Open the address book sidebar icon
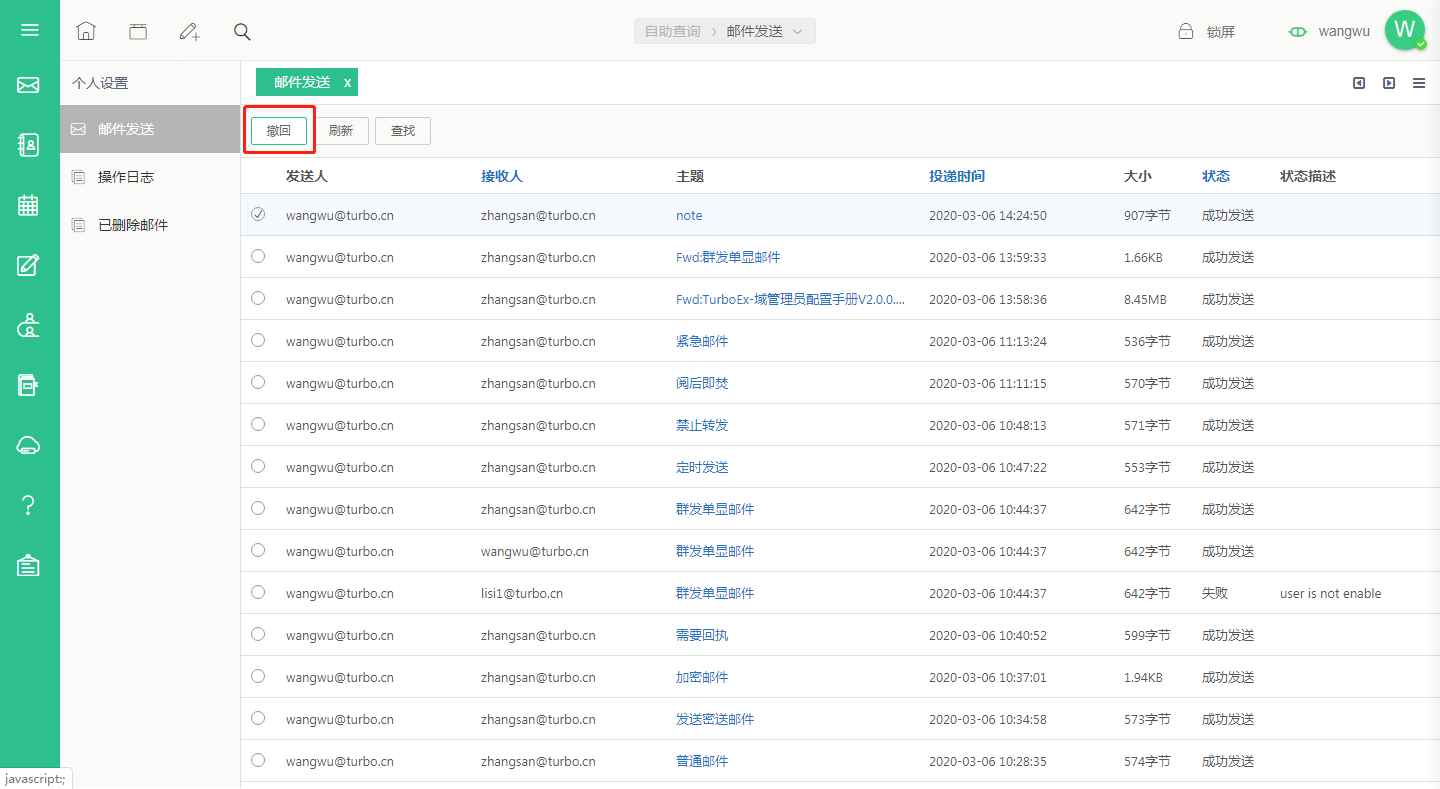 (x=28, y=145)
